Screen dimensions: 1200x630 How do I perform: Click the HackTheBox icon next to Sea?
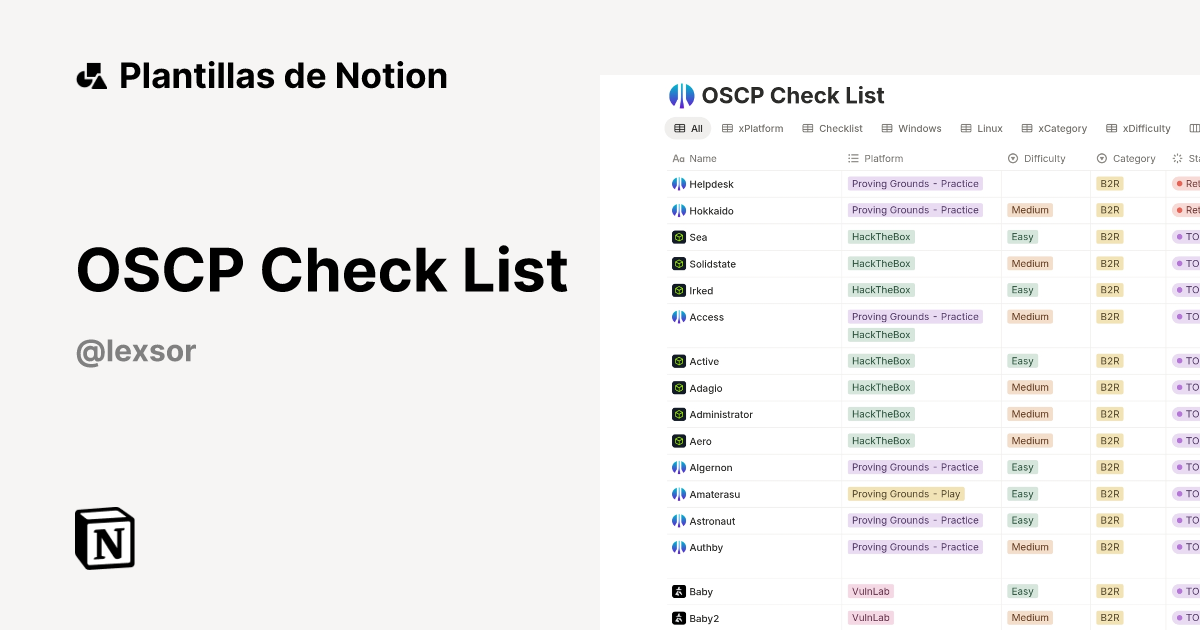tap(678, 237)
